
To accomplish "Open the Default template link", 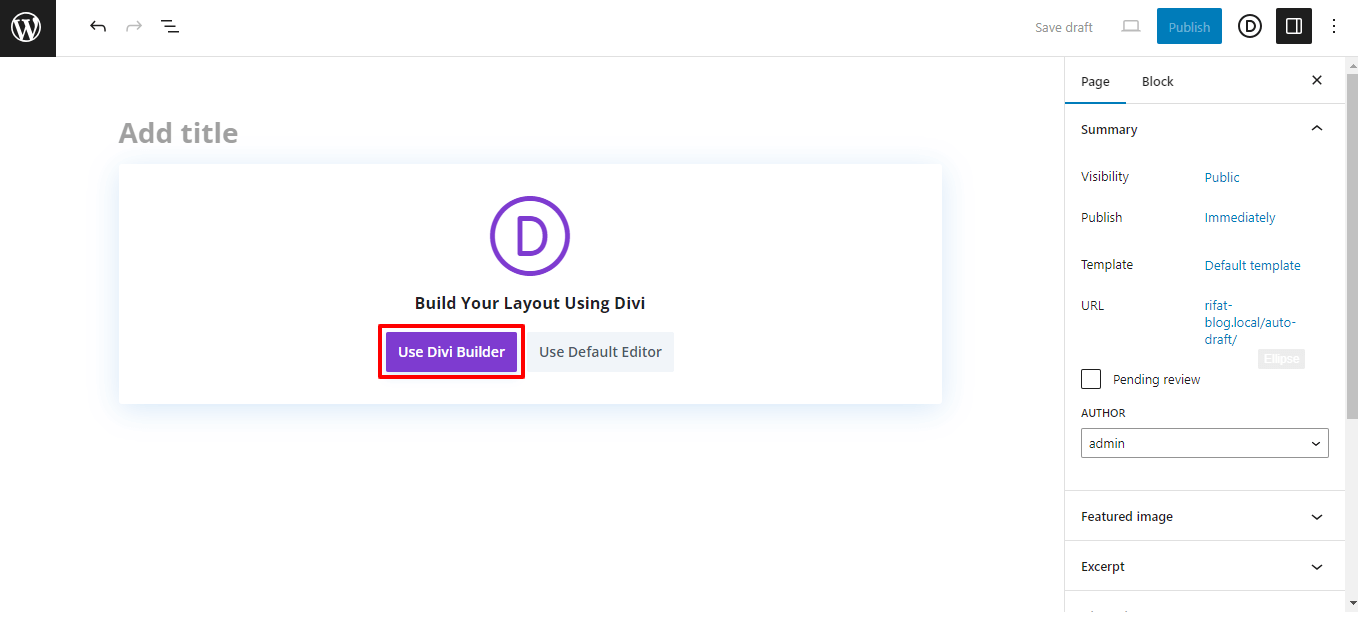I will click(1252, 264).
